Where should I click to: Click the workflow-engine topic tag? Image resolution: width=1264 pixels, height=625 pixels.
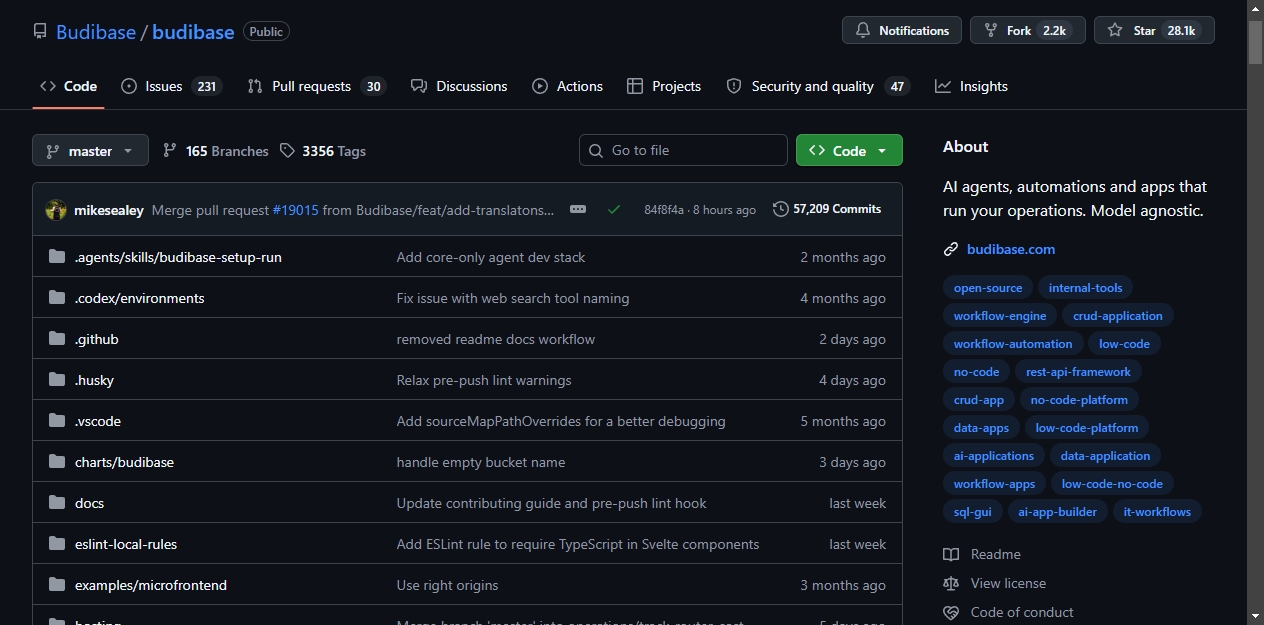1000,316
